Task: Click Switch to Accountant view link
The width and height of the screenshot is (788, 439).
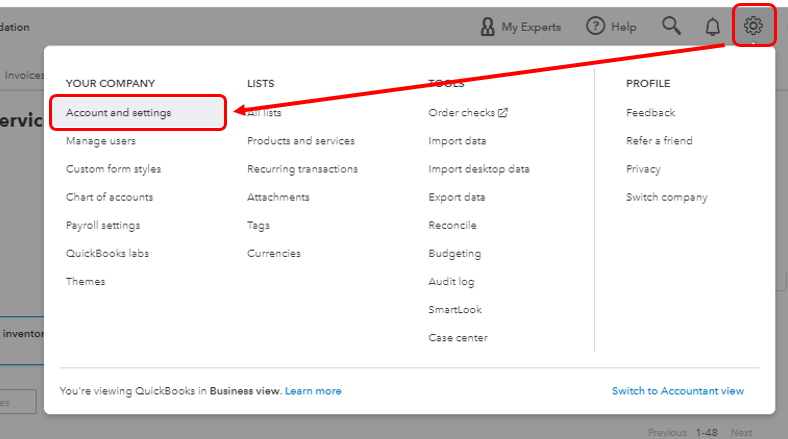Action: [677, 391]
